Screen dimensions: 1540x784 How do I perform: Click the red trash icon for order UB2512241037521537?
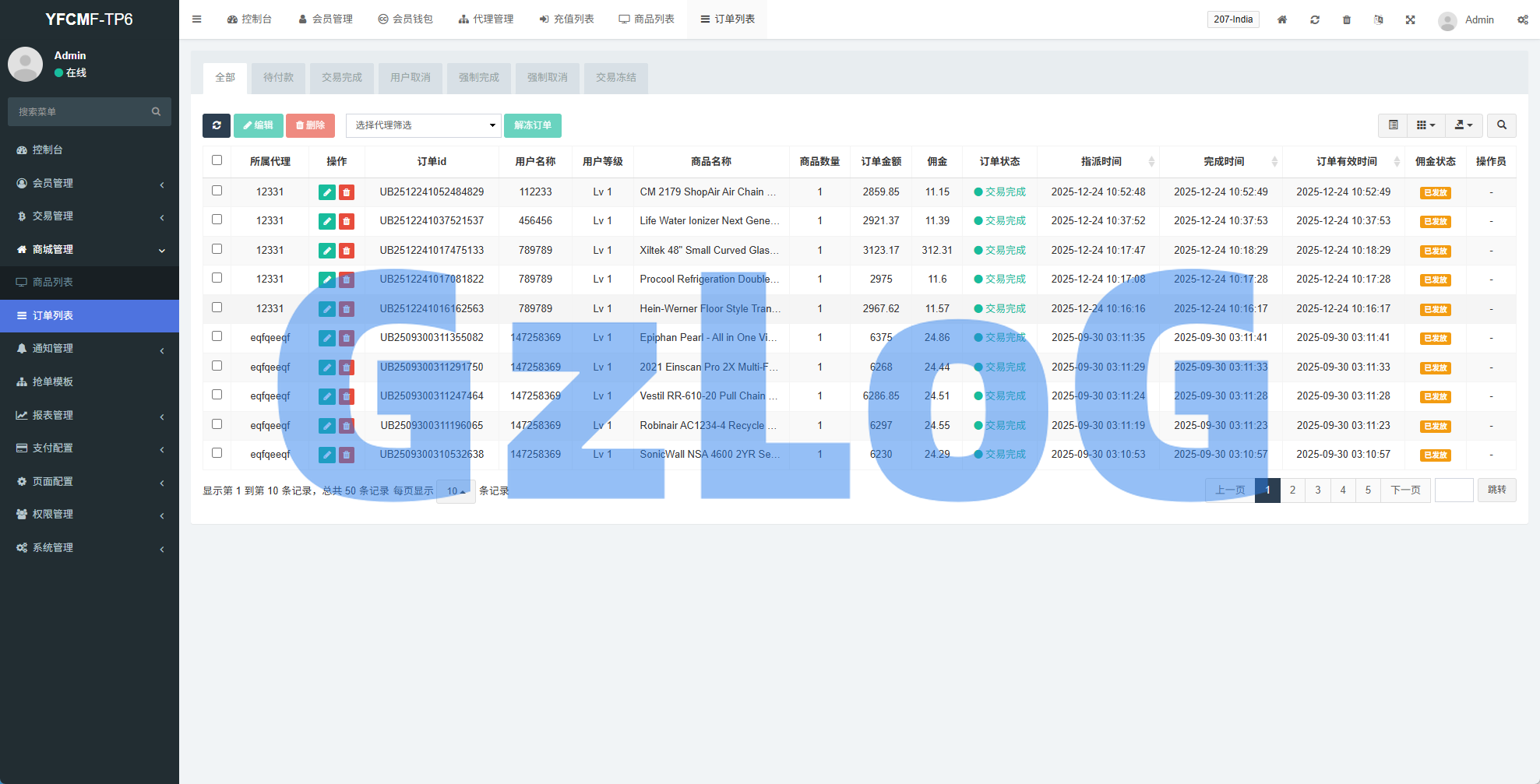(347, 222)
